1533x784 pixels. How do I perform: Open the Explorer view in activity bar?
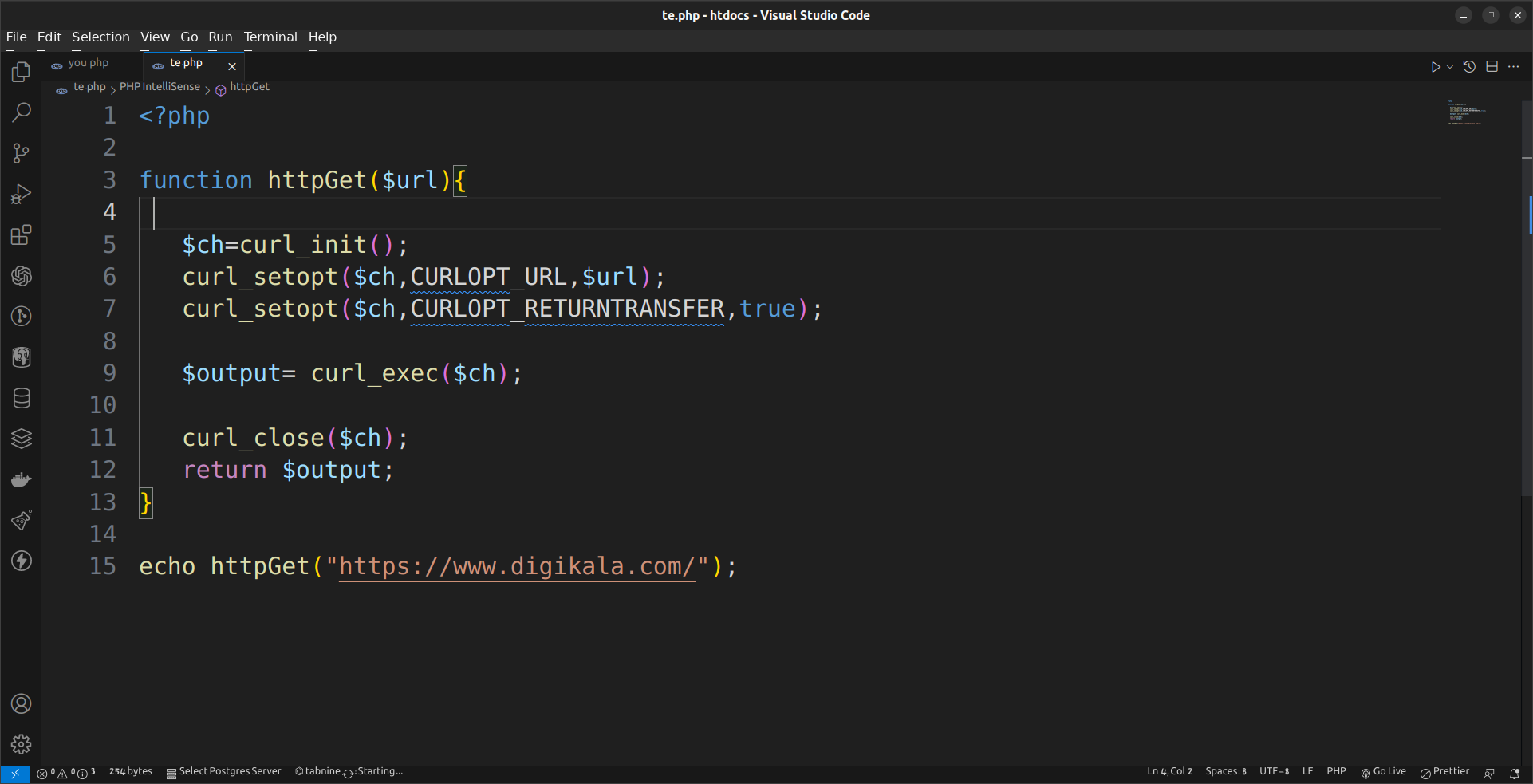pyautogui.click(x=22, y=72)
